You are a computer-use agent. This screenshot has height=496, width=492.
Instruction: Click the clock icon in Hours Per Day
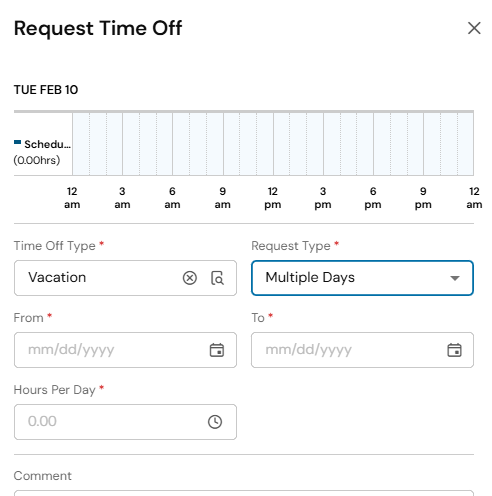tap(215, 422)
